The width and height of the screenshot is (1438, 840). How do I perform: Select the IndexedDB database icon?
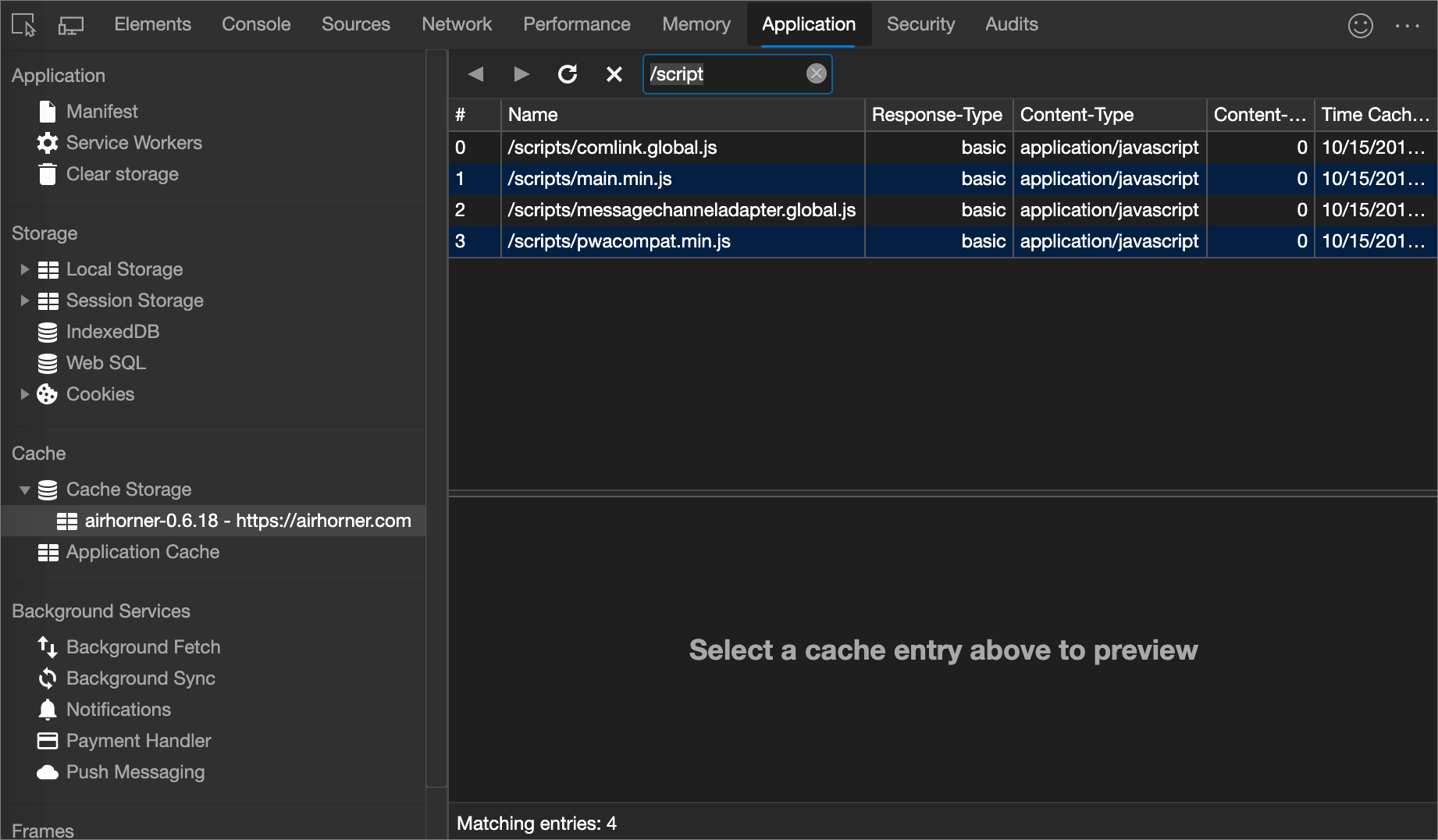pyautogui.click(x=47, y=331)
